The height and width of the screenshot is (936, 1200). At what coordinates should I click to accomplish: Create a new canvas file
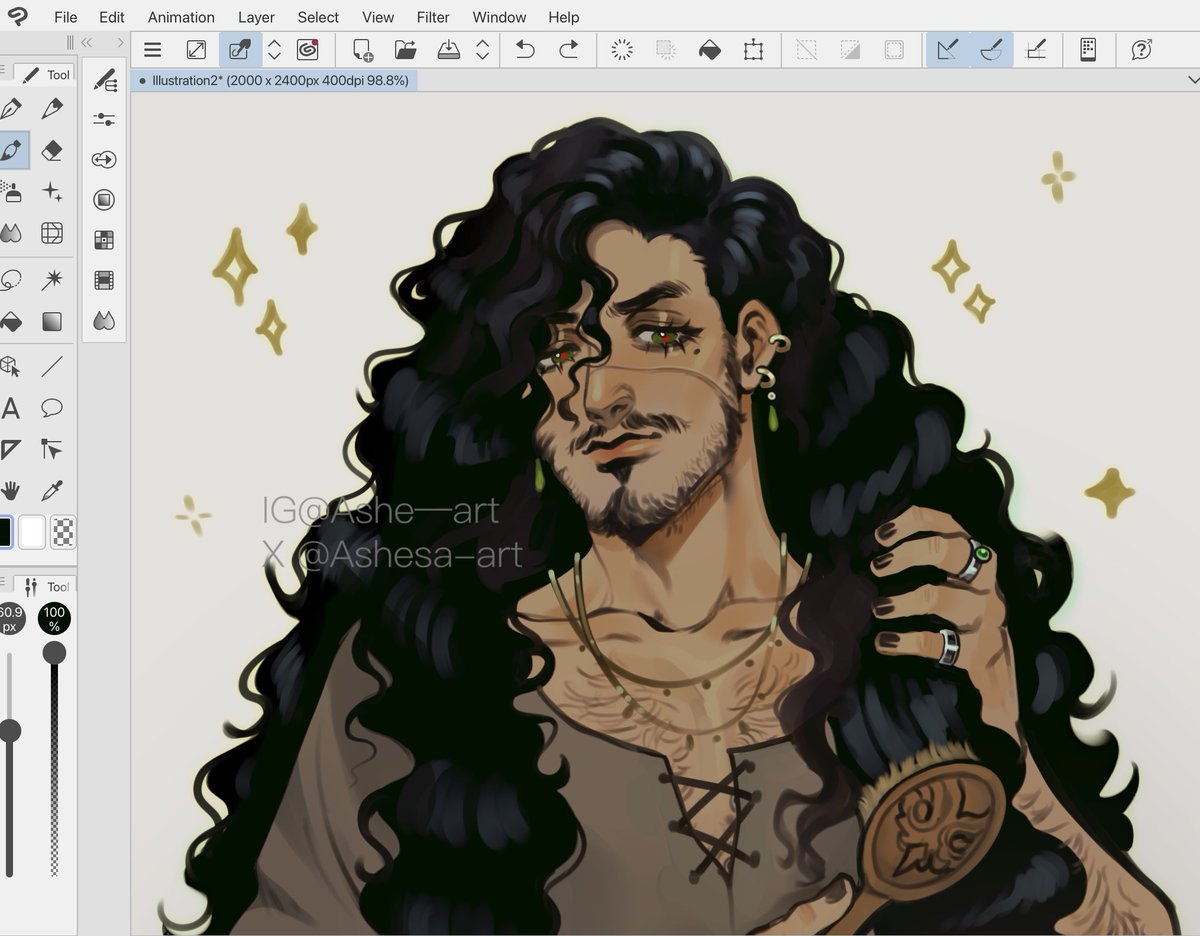362,50
